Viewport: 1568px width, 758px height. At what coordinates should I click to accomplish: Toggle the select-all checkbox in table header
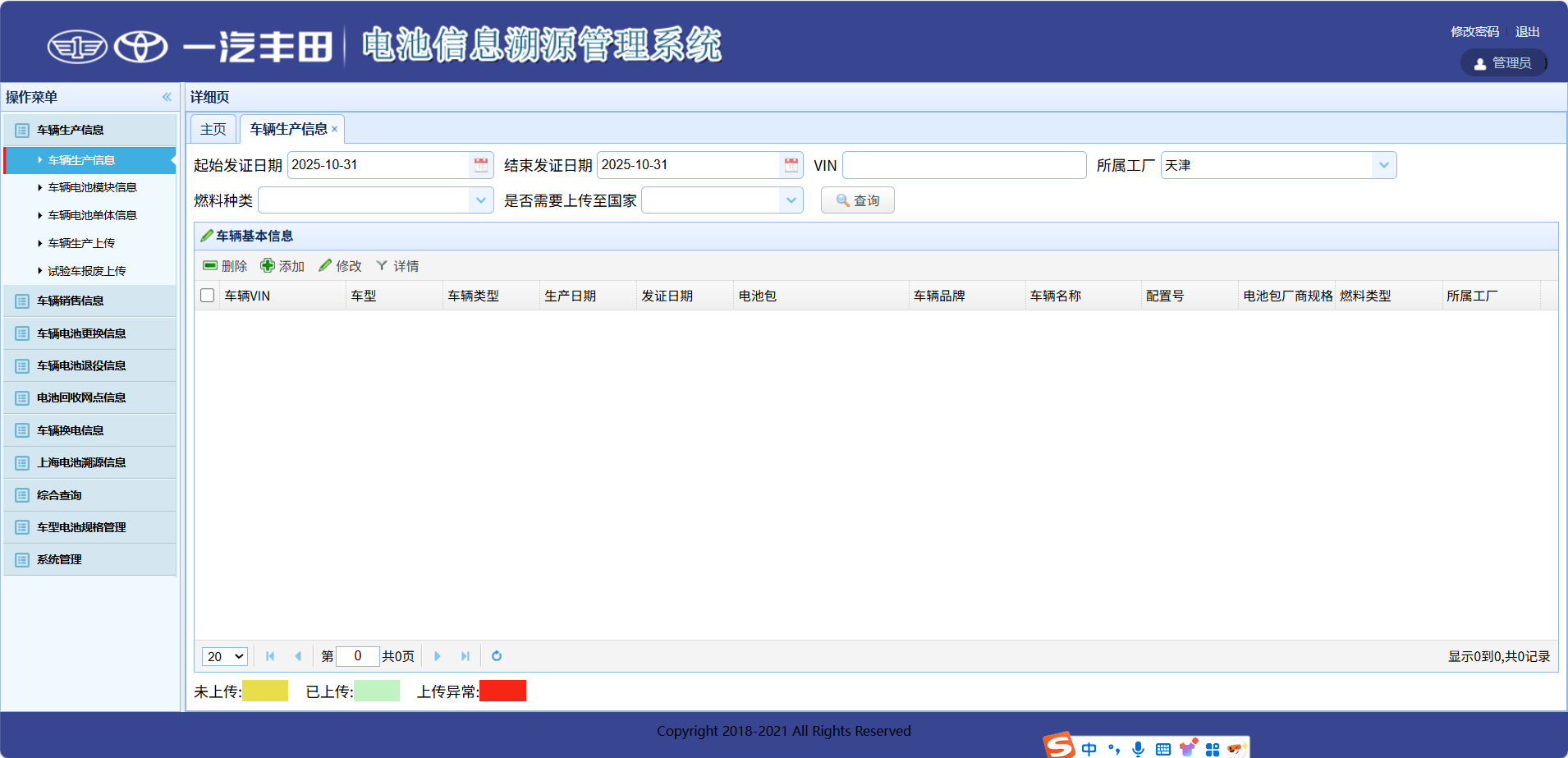click(207, 295)
